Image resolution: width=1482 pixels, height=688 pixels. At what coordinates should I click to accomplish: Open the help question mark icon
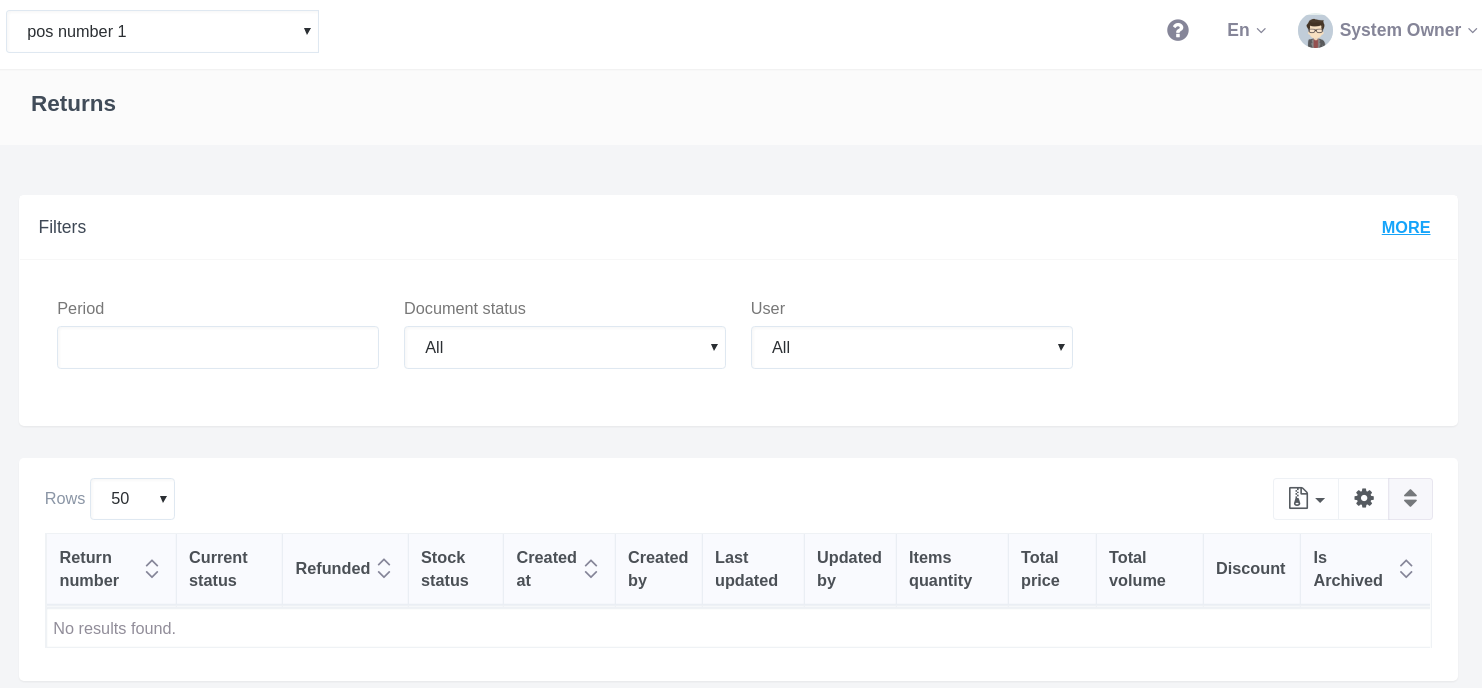point(1178,30)
